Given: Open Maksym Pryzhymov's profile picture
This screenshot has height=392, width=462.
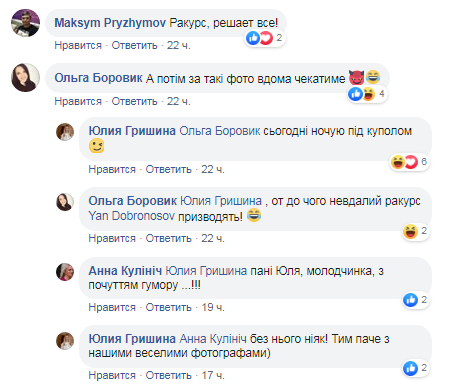Looking at the screenshot, I should (25, 23).
